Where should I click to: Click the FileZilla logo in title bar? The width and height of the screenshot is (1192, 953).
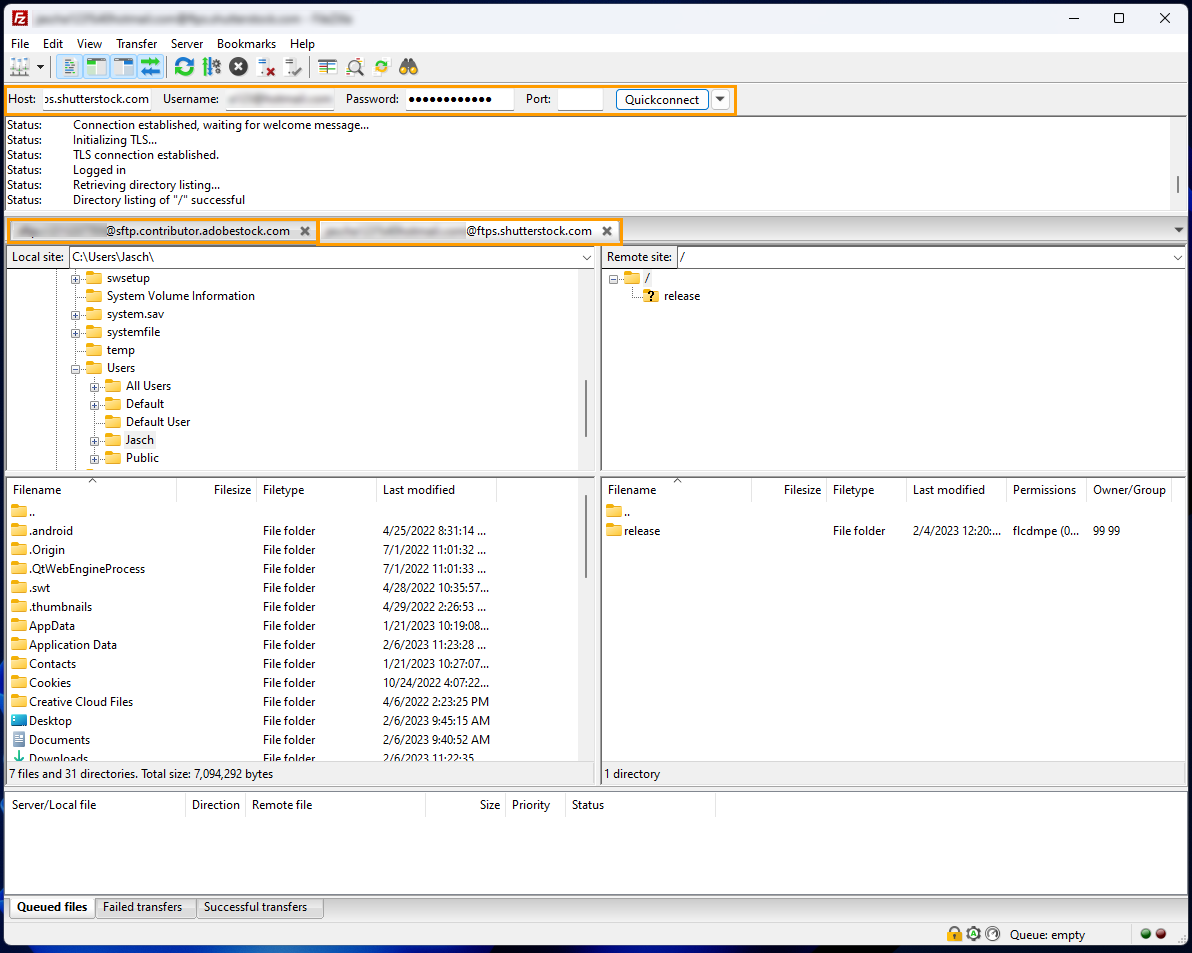[x=20, y=18]
